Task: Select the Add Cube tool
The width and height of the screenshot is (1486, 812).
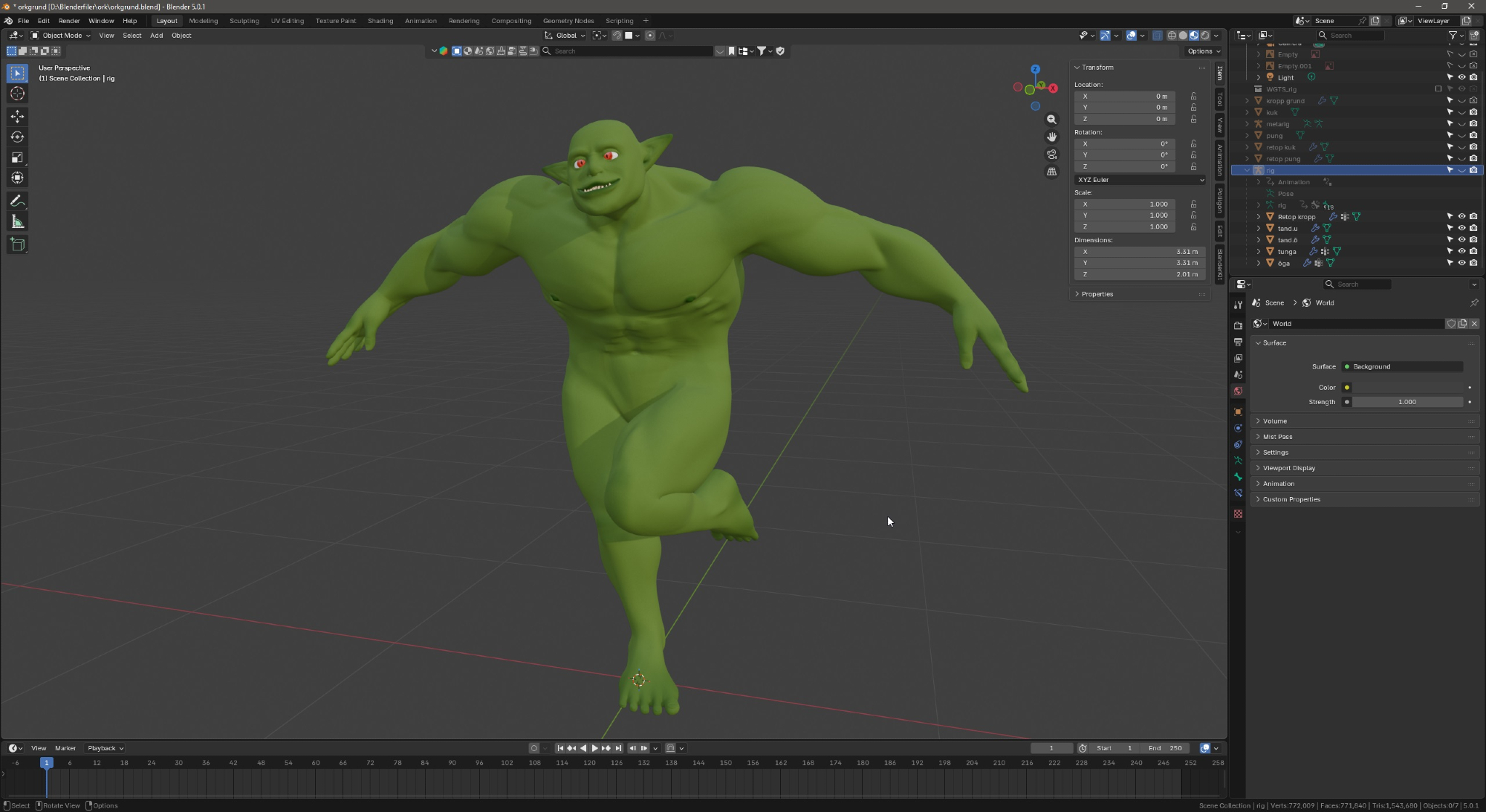Action: click(x=17, y=244)
